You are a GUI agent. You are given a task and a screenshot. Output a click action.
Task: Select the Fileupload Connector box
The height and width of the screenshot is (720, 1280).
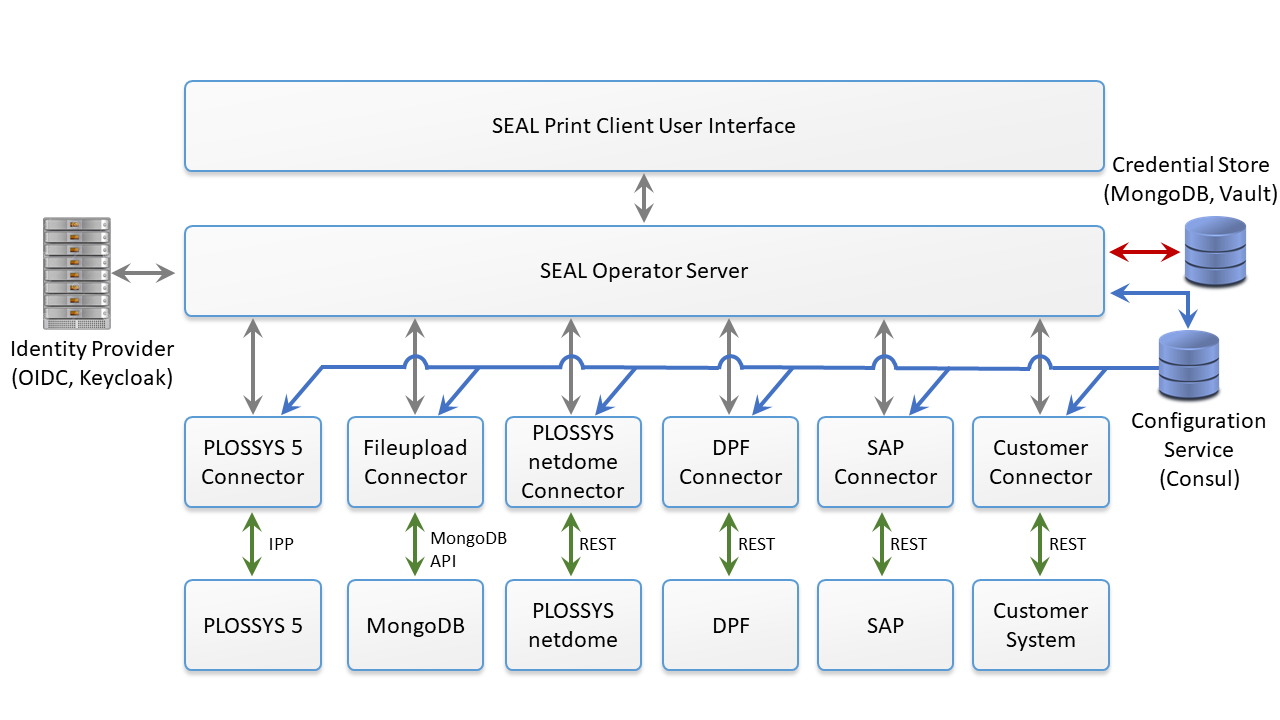(415, 462)
